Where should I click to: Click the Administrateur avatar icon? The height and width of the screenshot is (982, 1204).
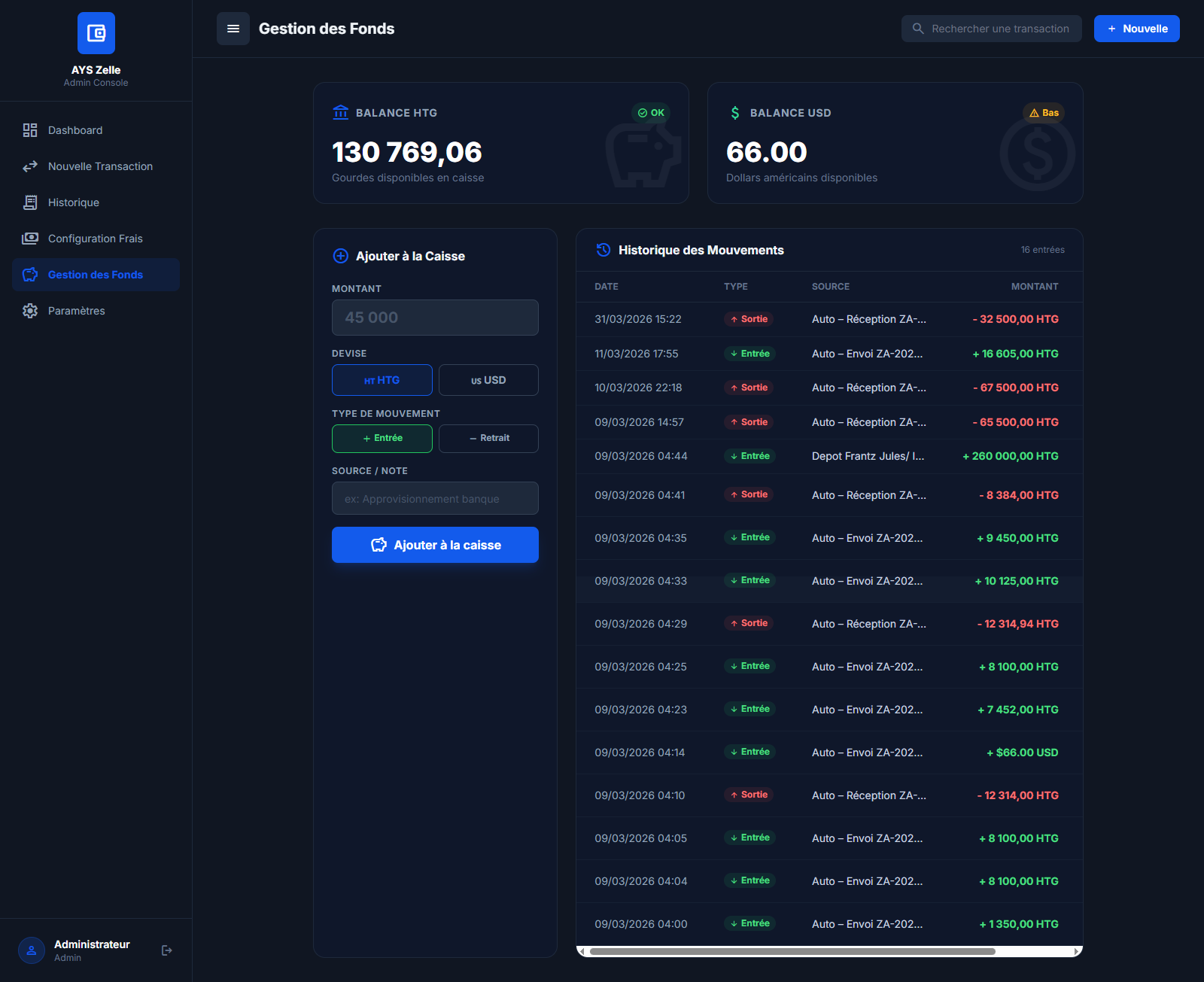[x=31, y=950]
